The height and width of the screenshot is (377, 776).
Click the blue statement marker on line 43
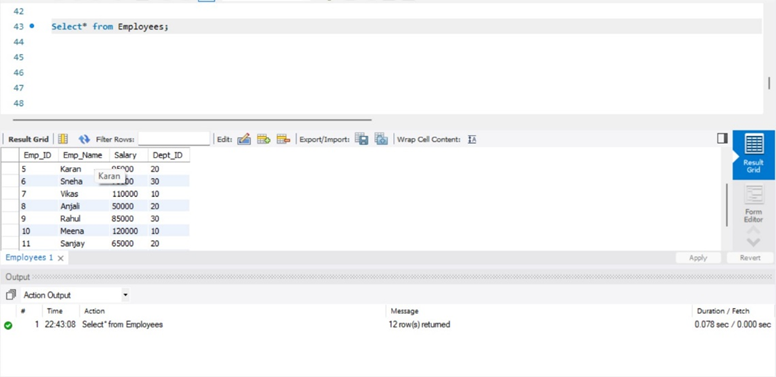point(32,26)
